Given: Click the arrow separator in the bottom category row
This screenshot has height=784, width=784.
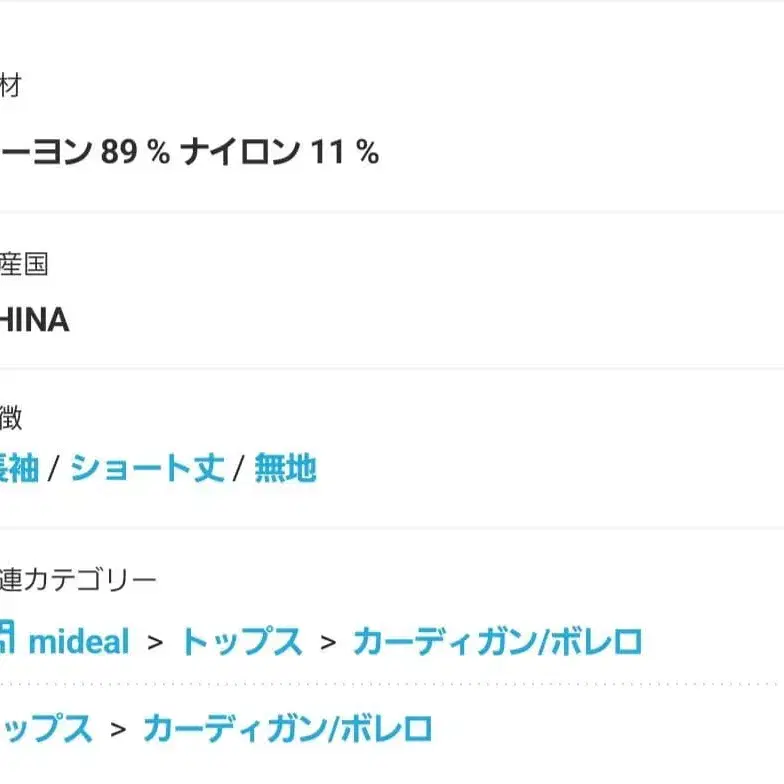Looking at the screenshot, I should point(118,729).
